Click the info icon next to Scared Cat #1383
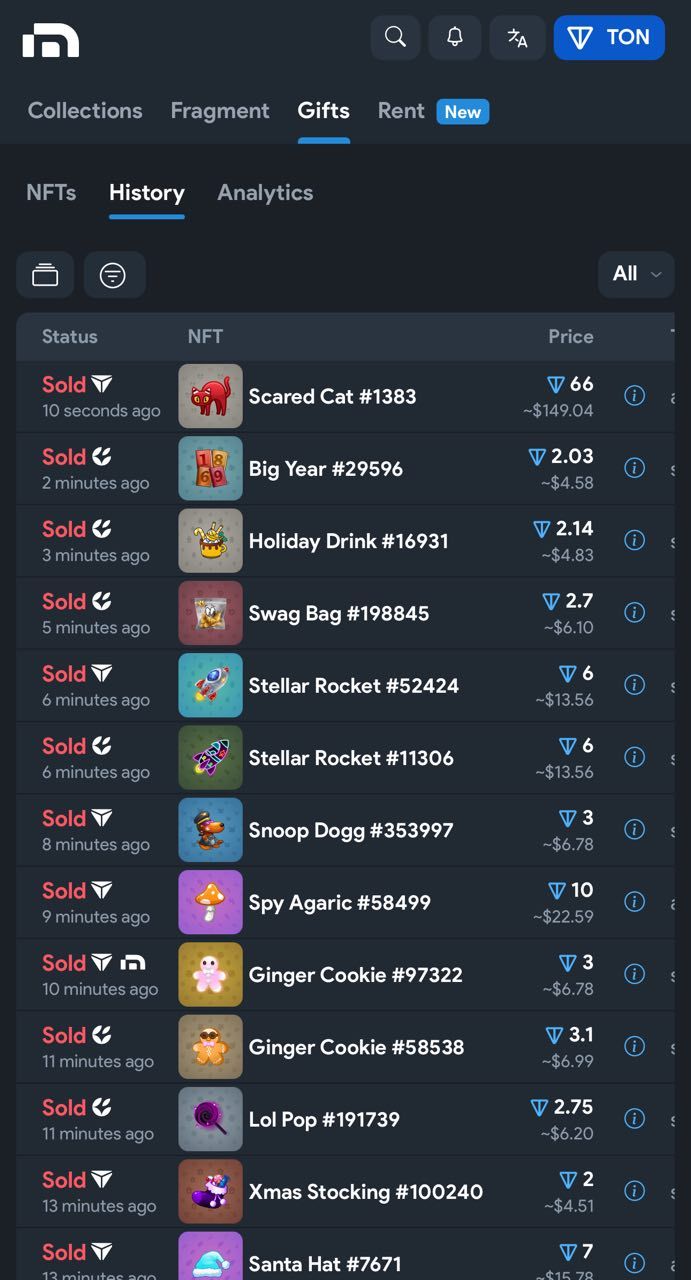The image size is (691, 1280). pos(634,395)
